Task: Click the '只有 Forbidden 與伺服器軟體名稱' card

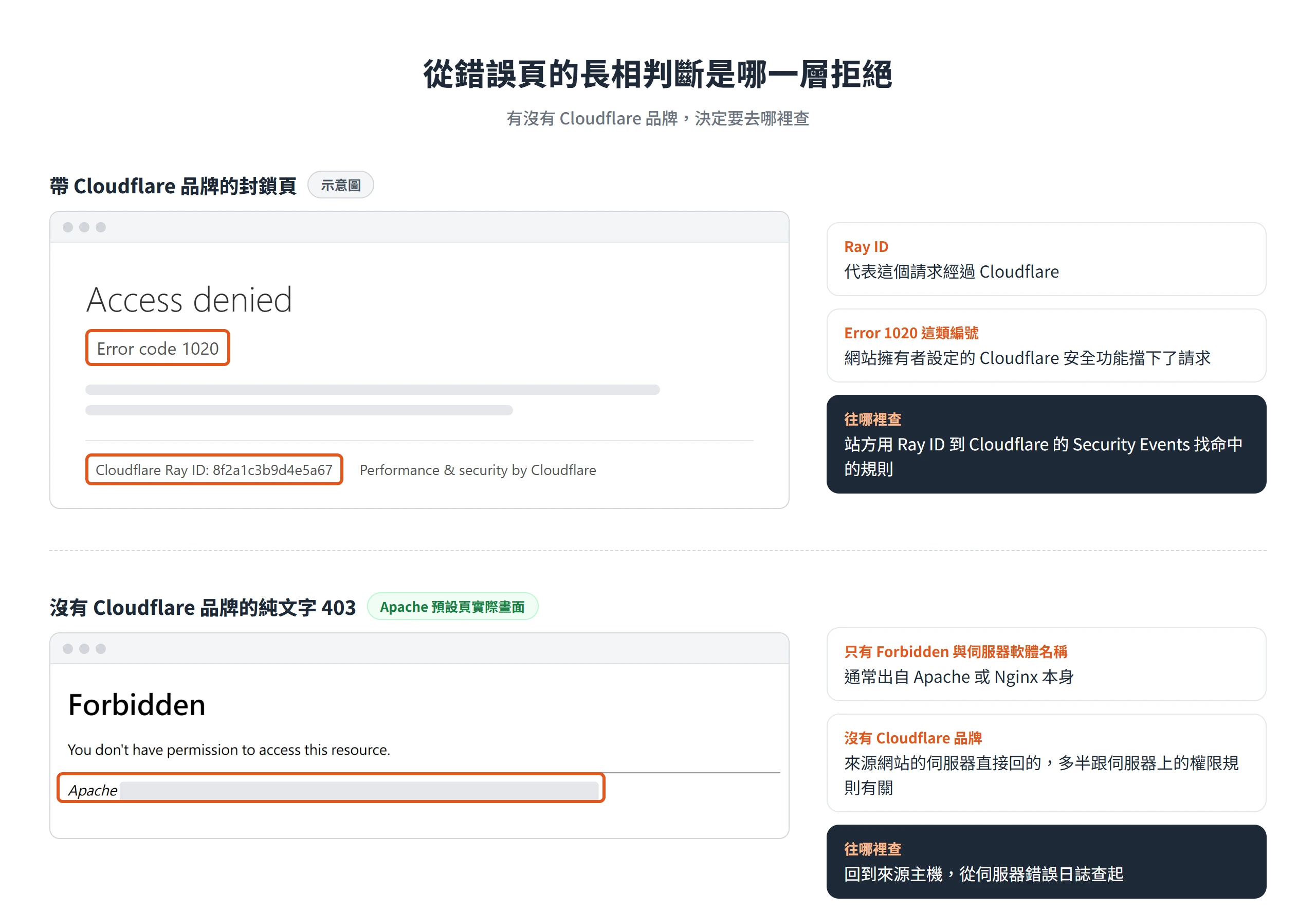Action: [x=1046, y=664]
